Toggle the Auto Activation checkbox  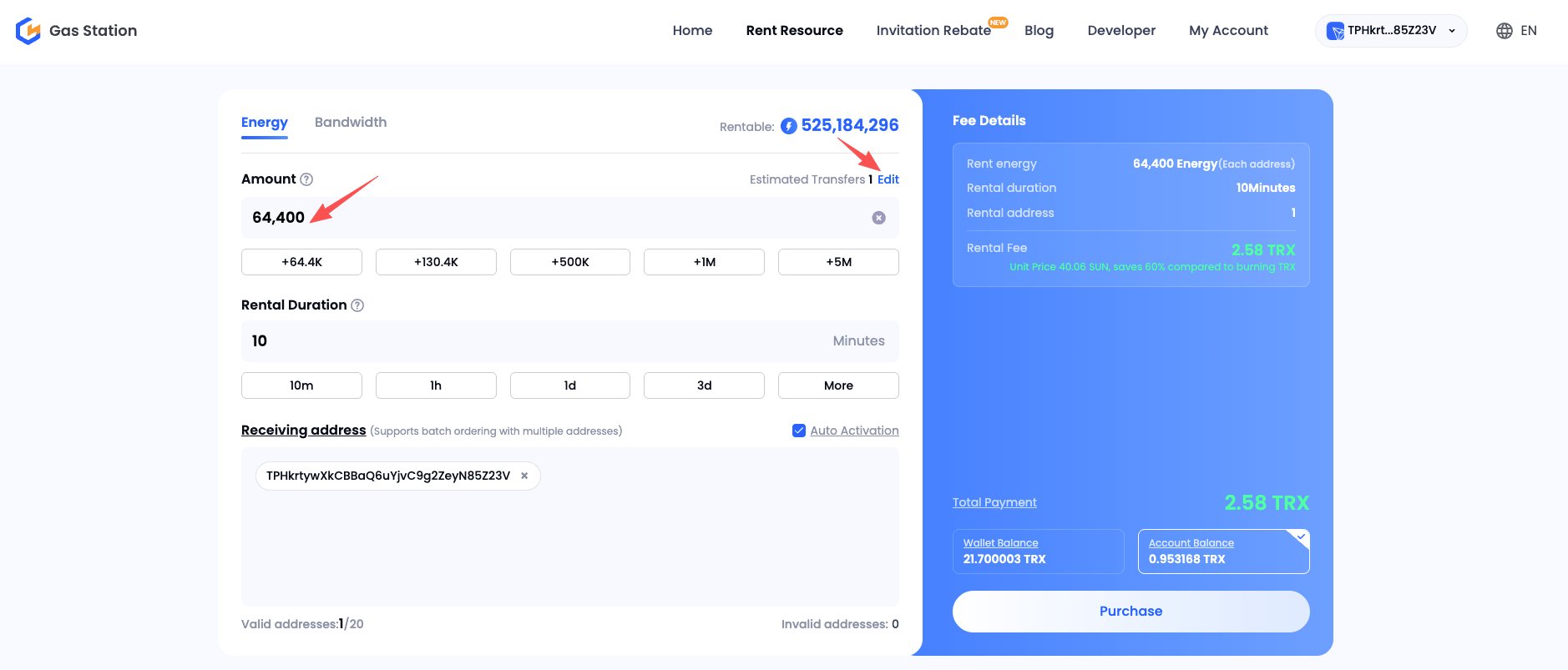(799, 431)
